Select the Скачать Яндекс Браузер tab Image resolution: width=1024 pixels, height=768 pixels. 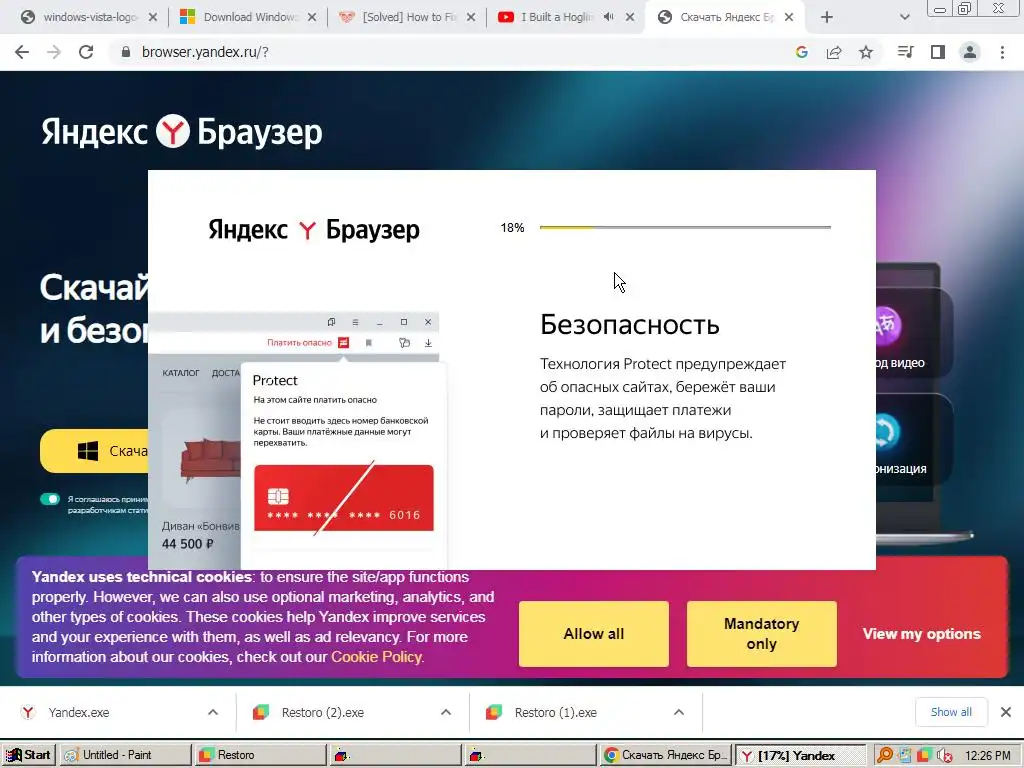(727, 18)
